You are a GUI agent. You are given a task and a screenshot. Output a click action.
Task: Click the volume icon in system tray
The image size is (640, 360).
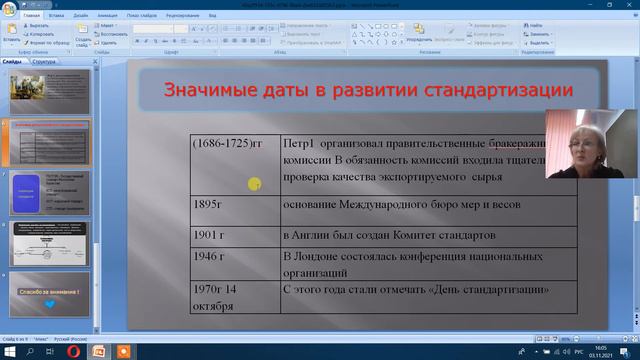pos(567,351)
